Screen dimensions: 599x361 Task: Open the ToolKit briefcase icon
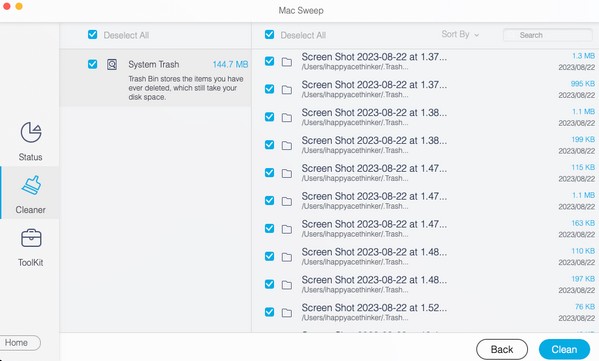coord(31,238)
